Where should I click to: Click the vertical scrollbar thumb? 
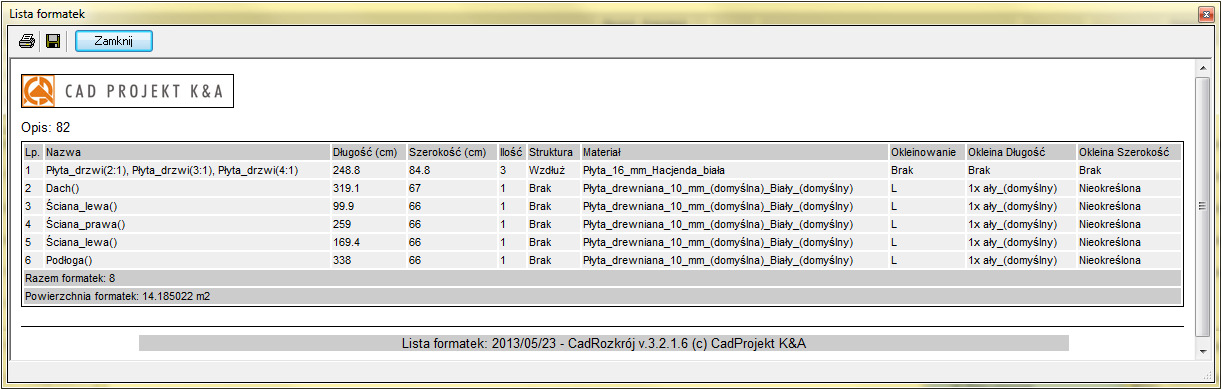click(x=1202, y=207)
